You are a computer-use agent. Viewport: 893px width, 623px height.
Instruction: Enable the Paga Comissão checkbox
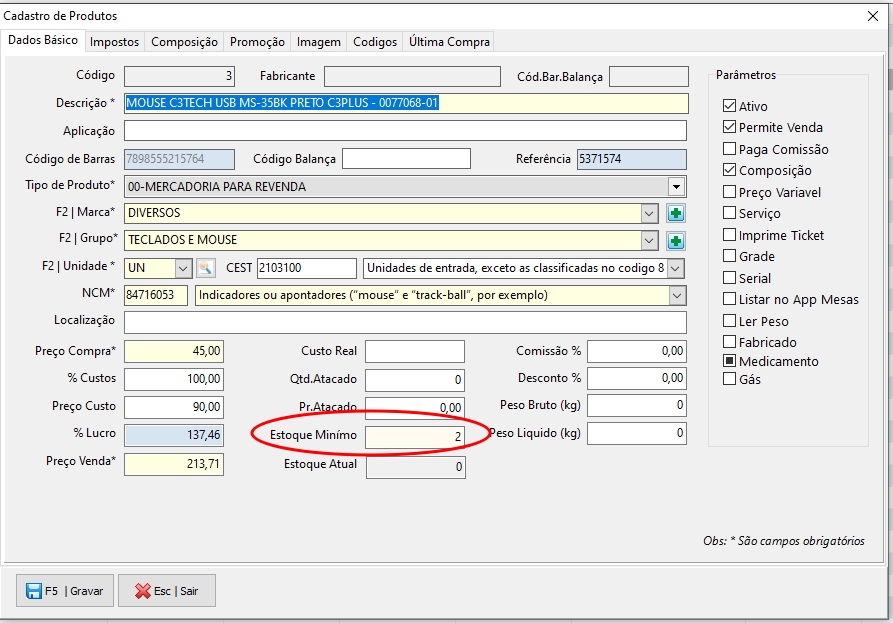pyautogui.click(x=729, y=149)
